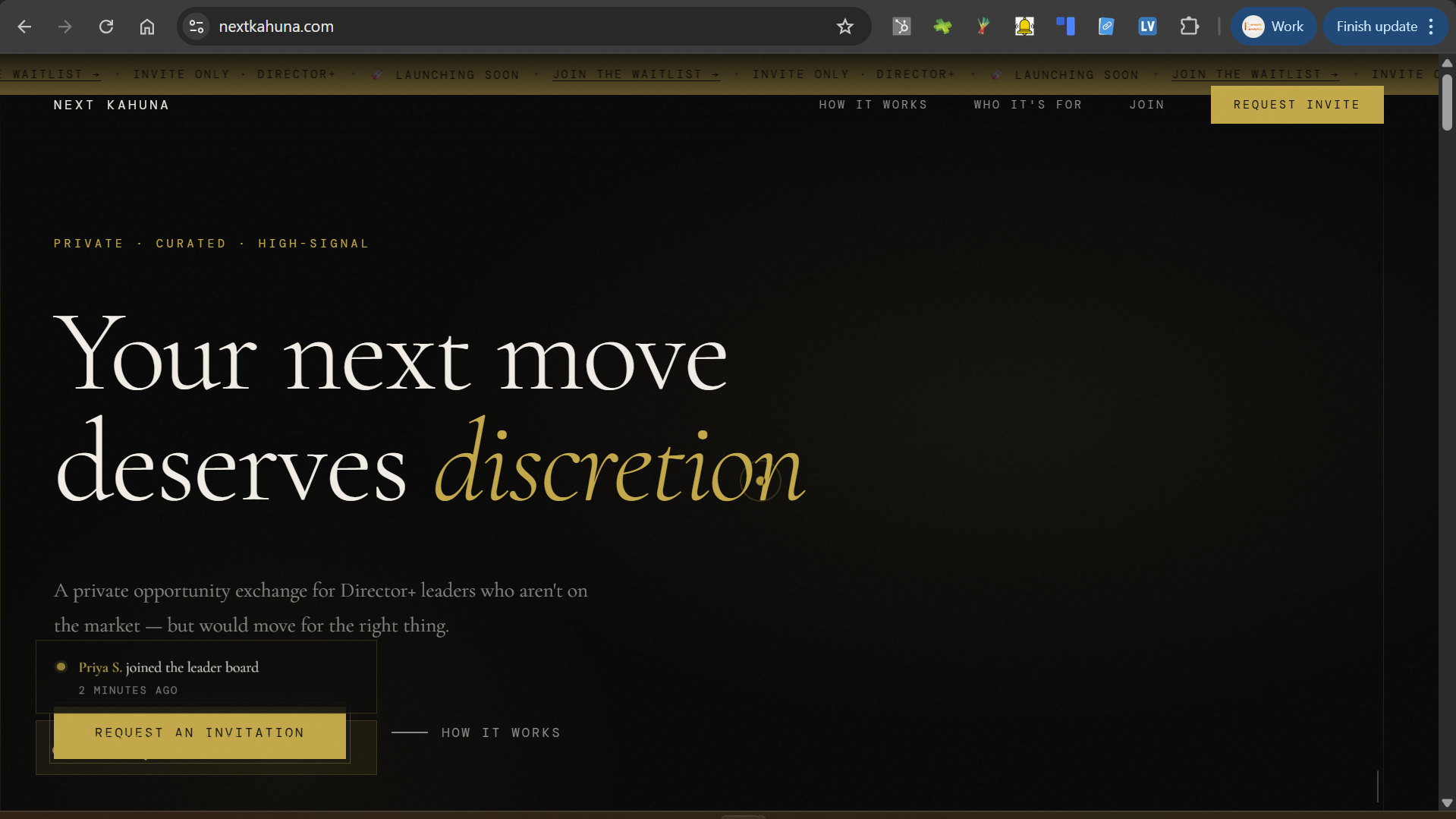The width and height of the screenshot is (1456, 819).
Task: Go to Who It's For section
Action: 1027,105
